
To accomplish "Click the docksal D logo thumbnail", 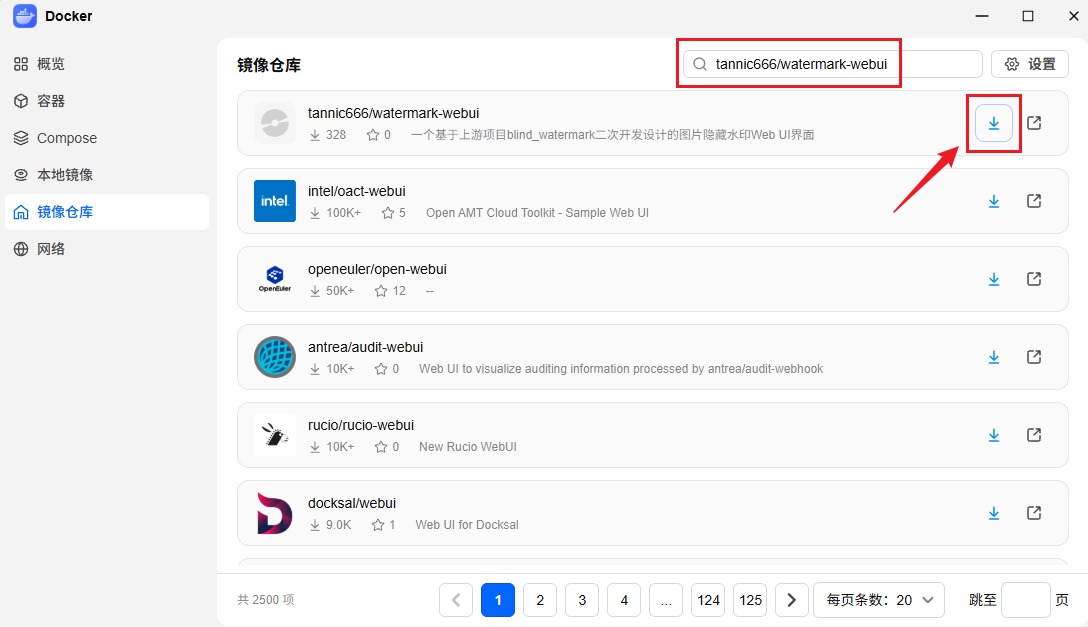I will click(x=275, y=513).
